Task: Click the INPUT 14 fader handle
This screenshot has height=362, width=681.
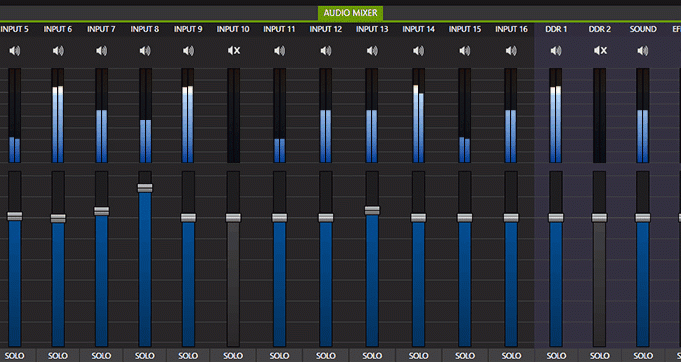Action: click(x=419, y=218)
